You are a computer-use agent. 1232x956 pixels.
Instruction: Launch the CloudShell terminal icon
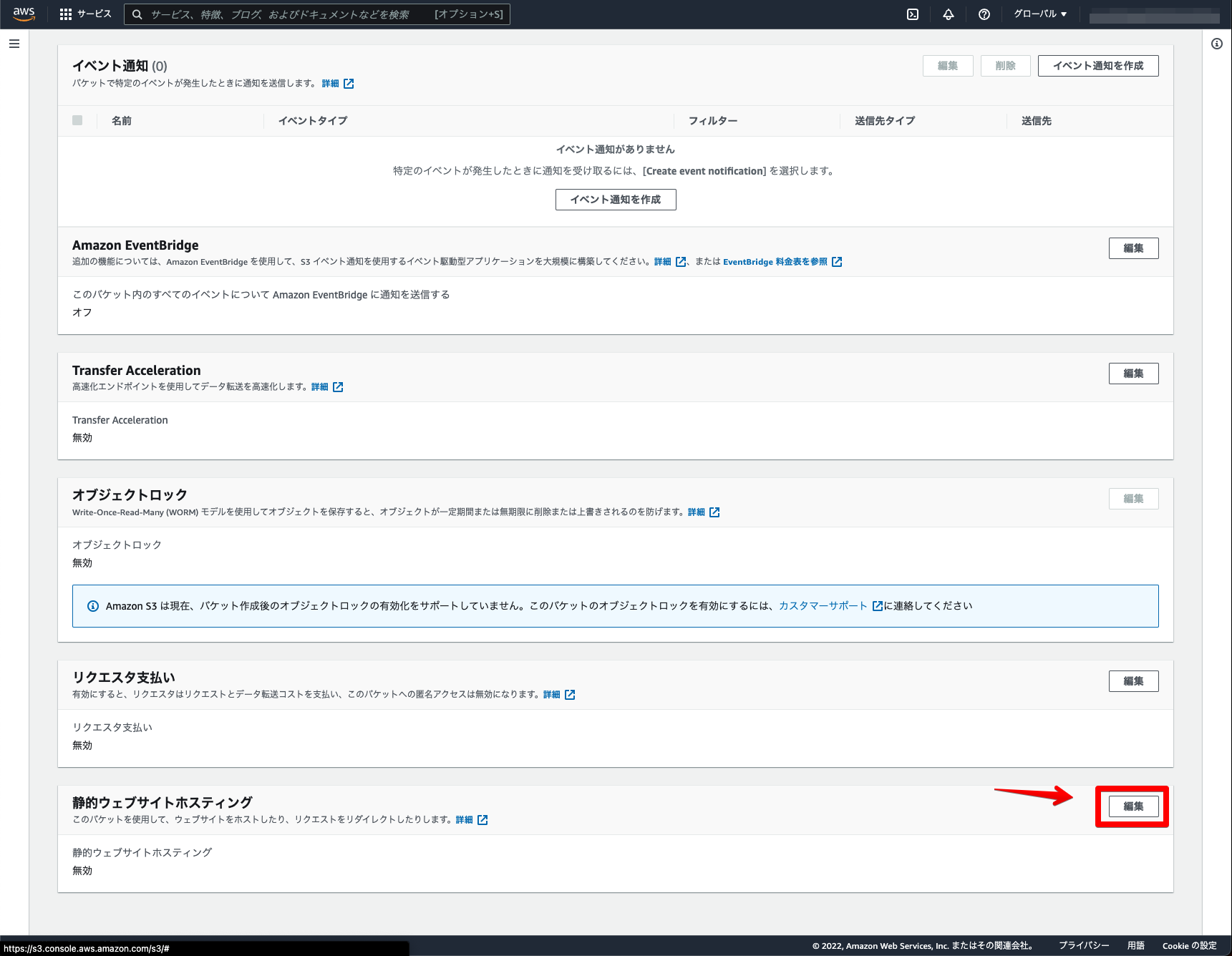coord(913,14)
